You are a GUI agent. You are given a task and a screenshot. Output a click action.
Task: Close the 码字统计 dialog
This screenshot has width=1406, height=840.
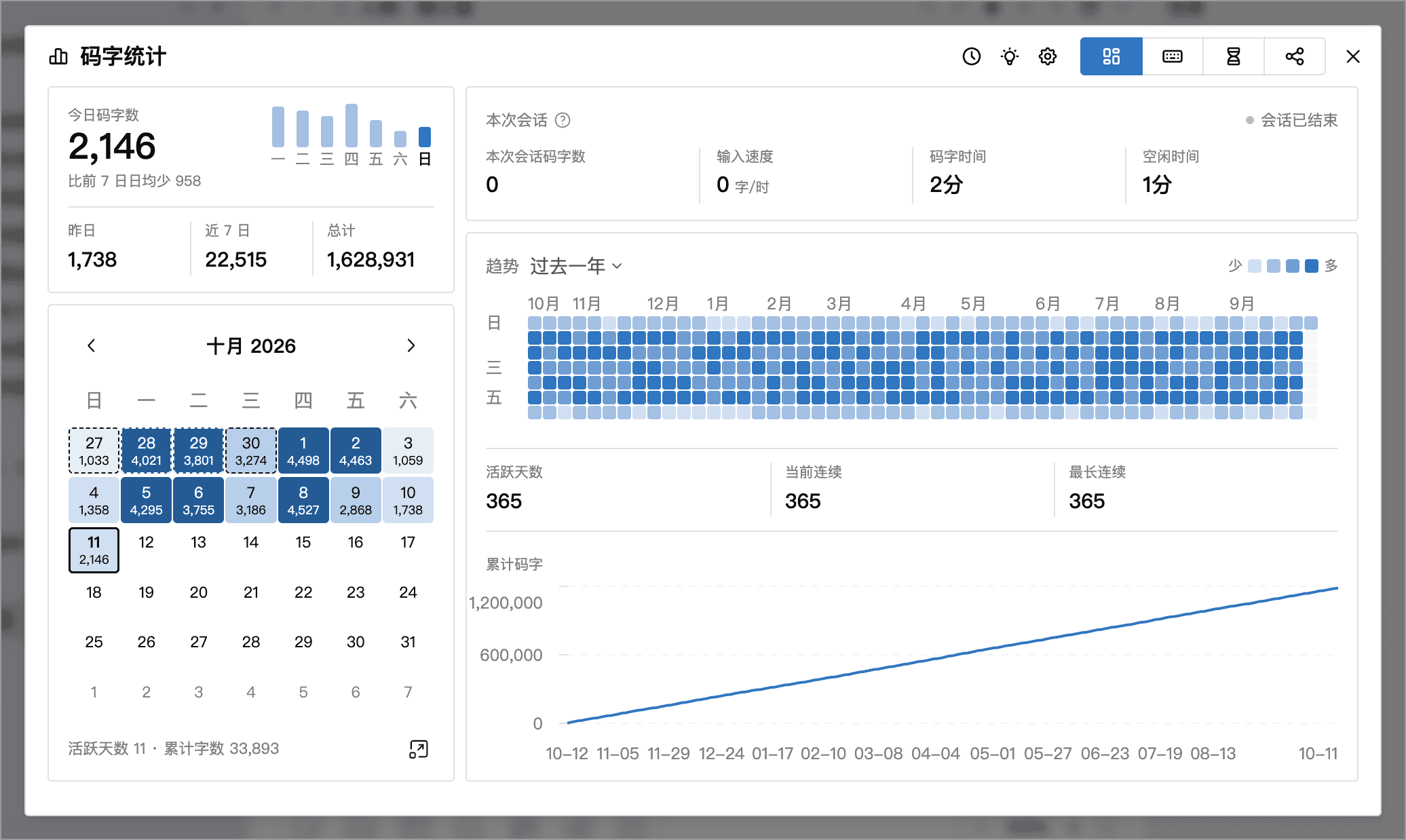coord(1353,56)
